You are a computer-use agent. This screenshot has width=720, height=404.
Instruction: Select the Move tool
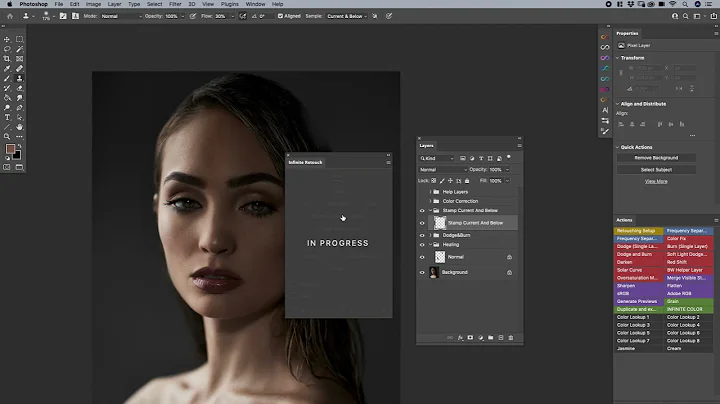(x=7, y=39)
